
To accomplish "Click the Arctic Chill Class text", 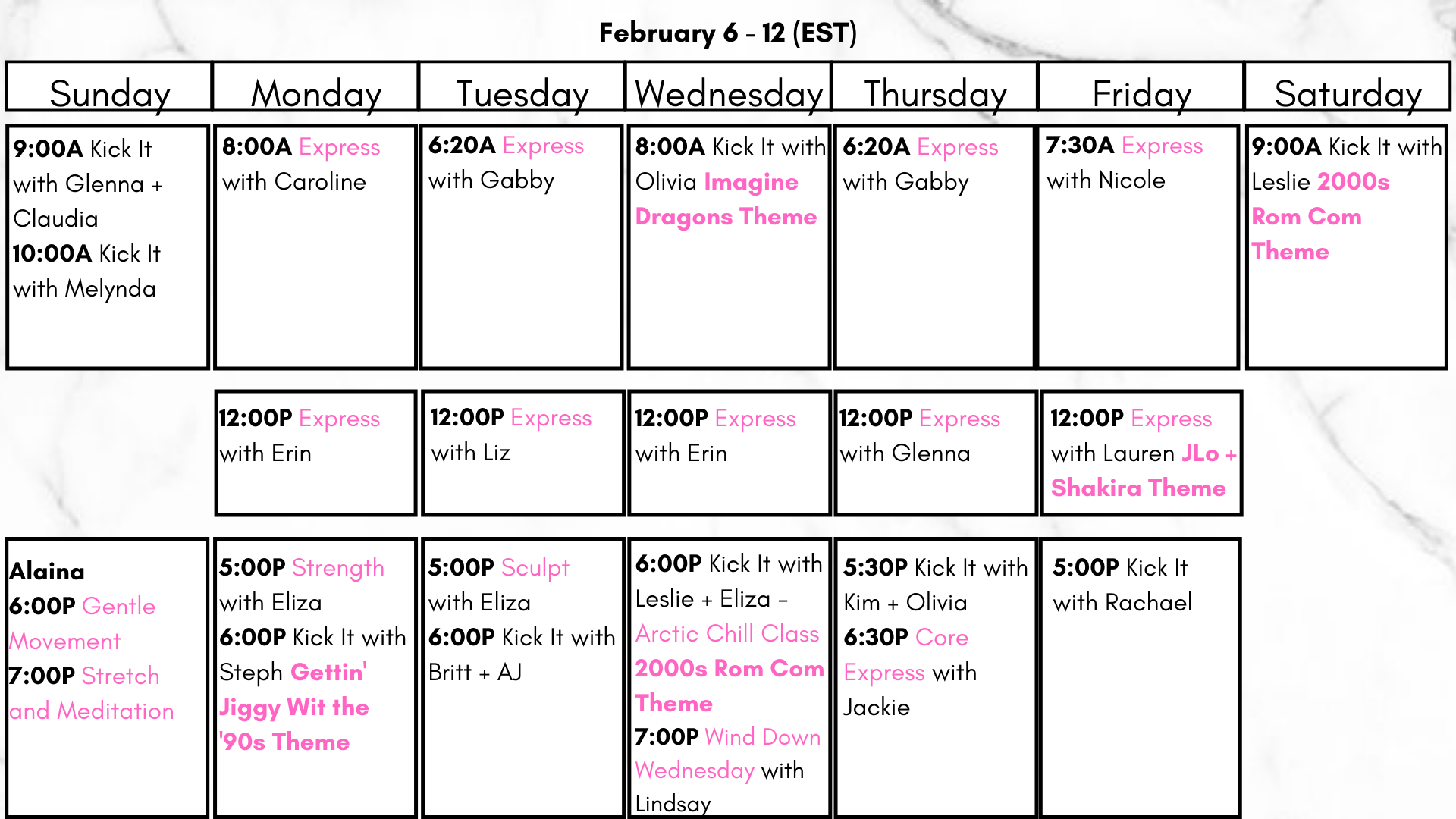I will tap(727, 633).
